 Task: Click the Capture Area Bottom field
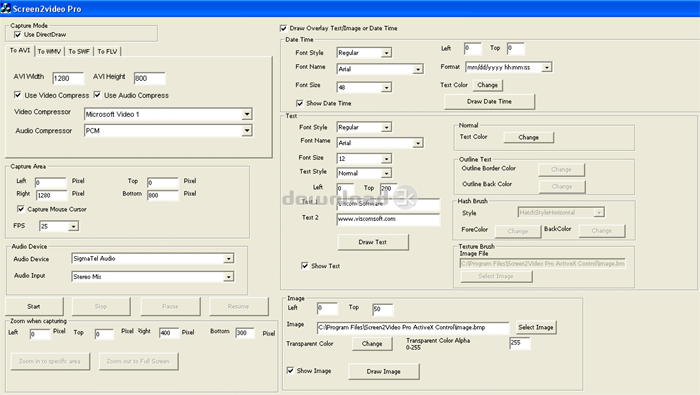click(x=162, y=195)
